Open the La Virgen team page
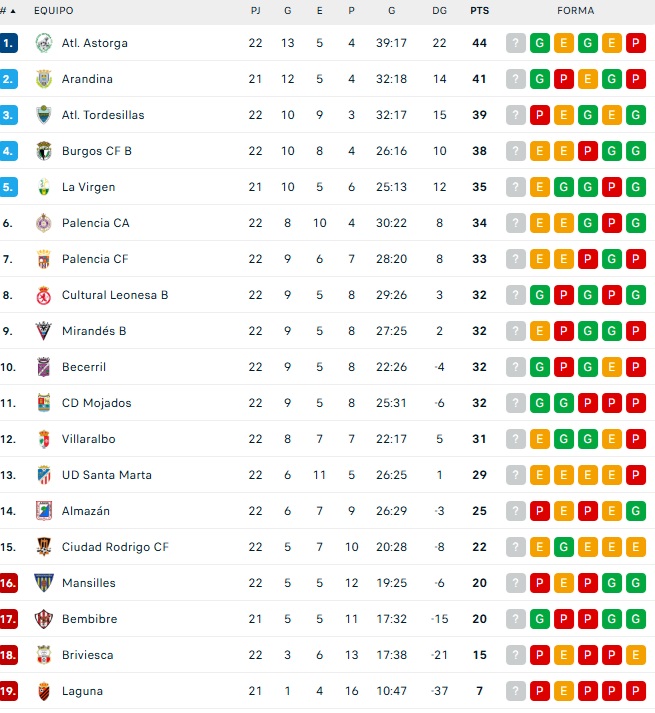This screenshot has height=713, width=655. [88, 187]
